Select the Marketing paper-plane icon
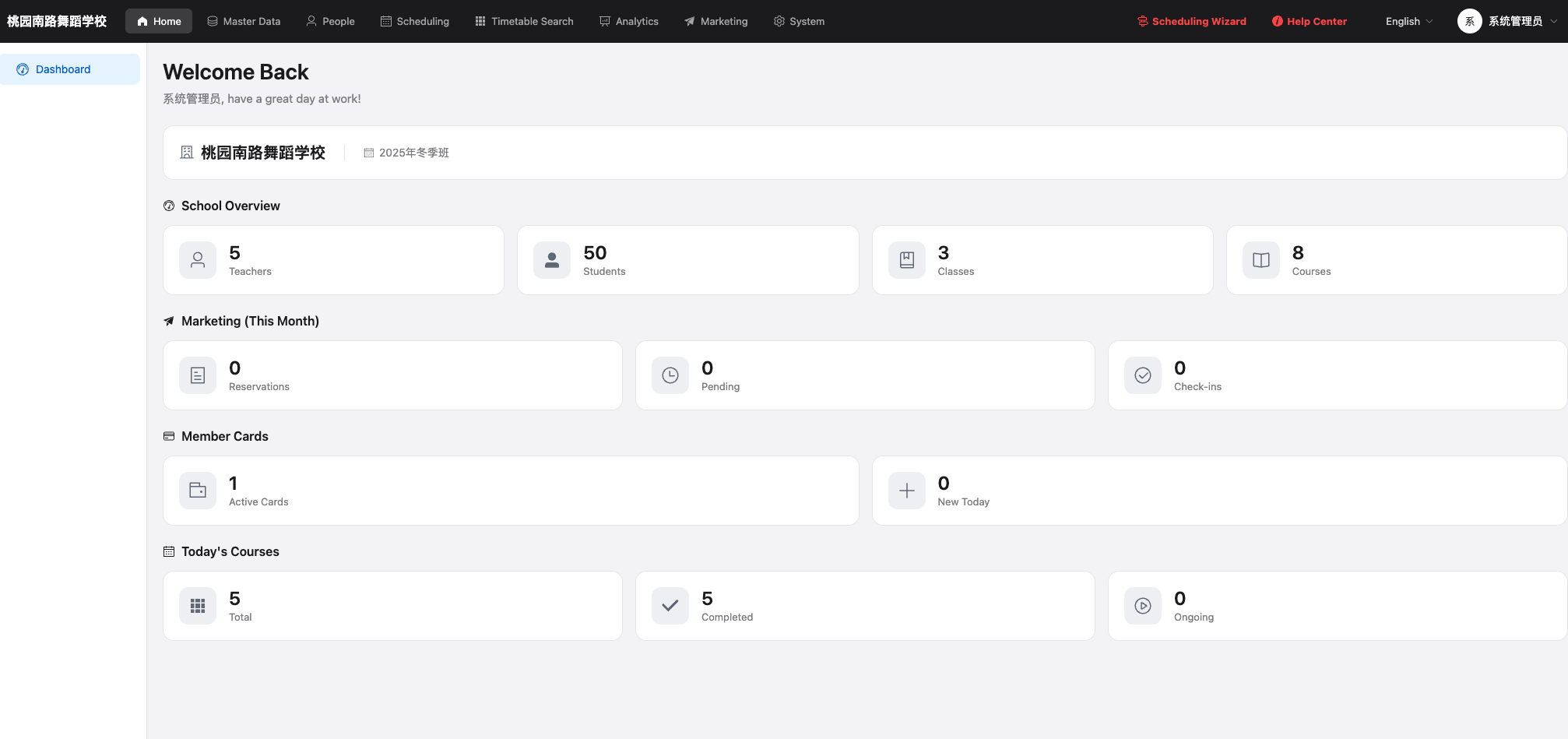This screenshot has height=739, width=1568. point(687,21)
